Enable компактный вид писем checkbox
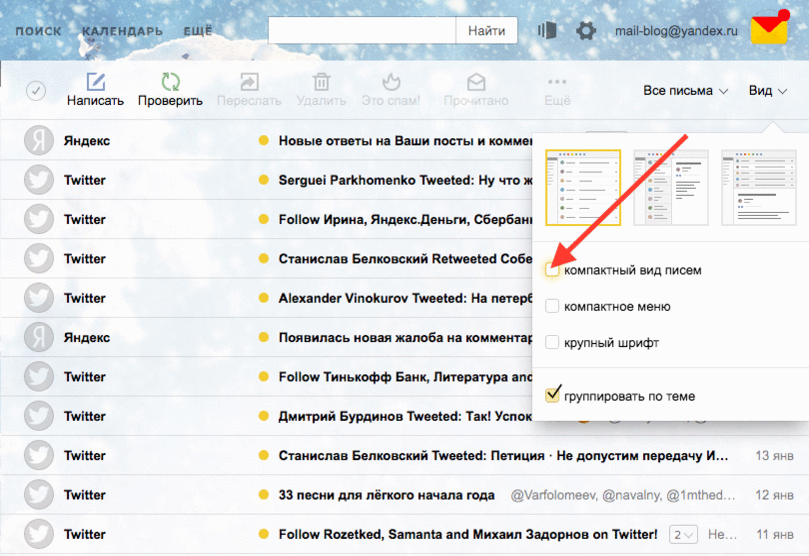This screenshot has width=809, height=556. coord(552,270)
